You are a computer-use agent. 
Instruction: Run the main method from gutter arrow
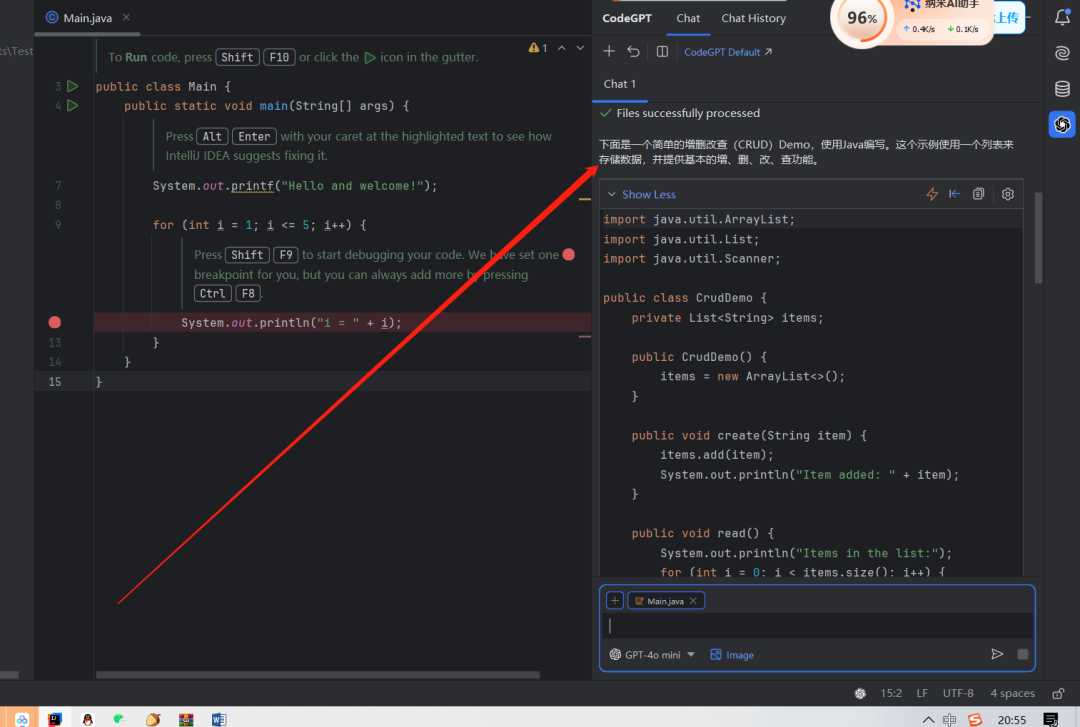point(73,105)
